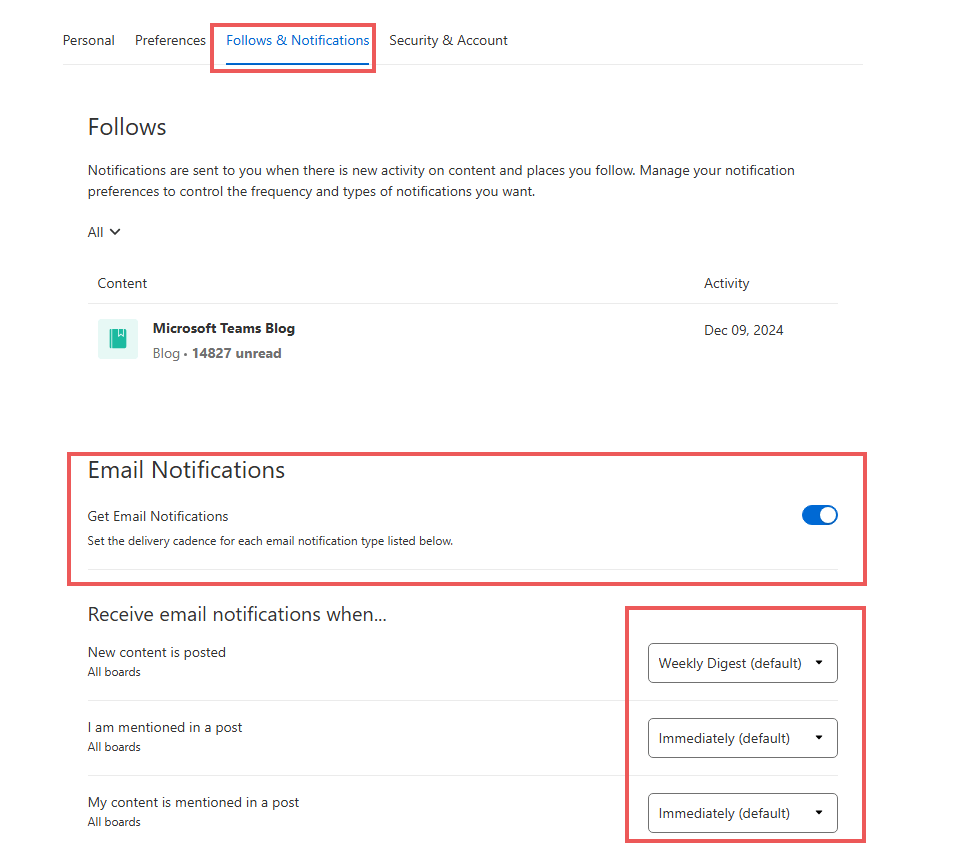Open the Weekly Digest (default) dropdown
The width and height of the screenshot is (974, 844).
pyautogui.click(x=742, y=663)
